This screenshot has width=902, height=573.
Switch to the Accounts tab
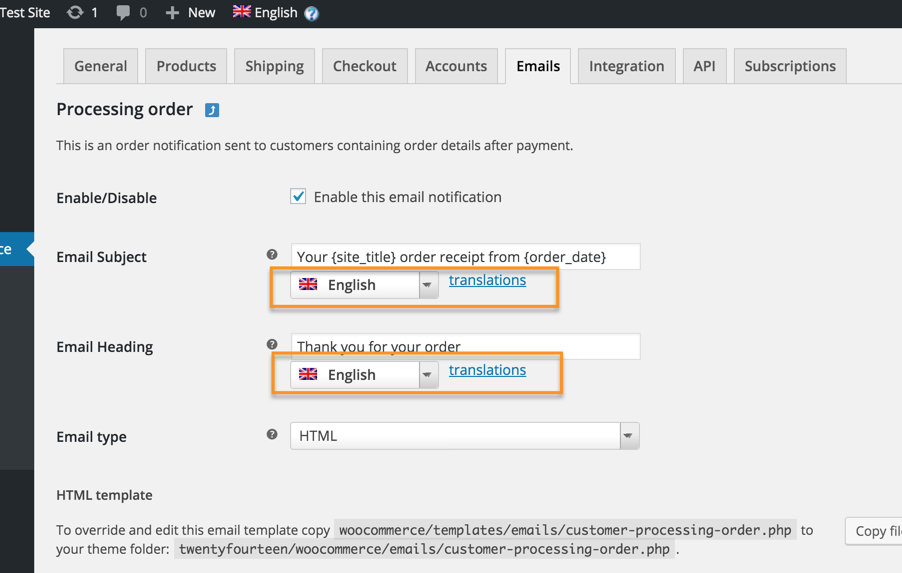(x=456, y=66)
